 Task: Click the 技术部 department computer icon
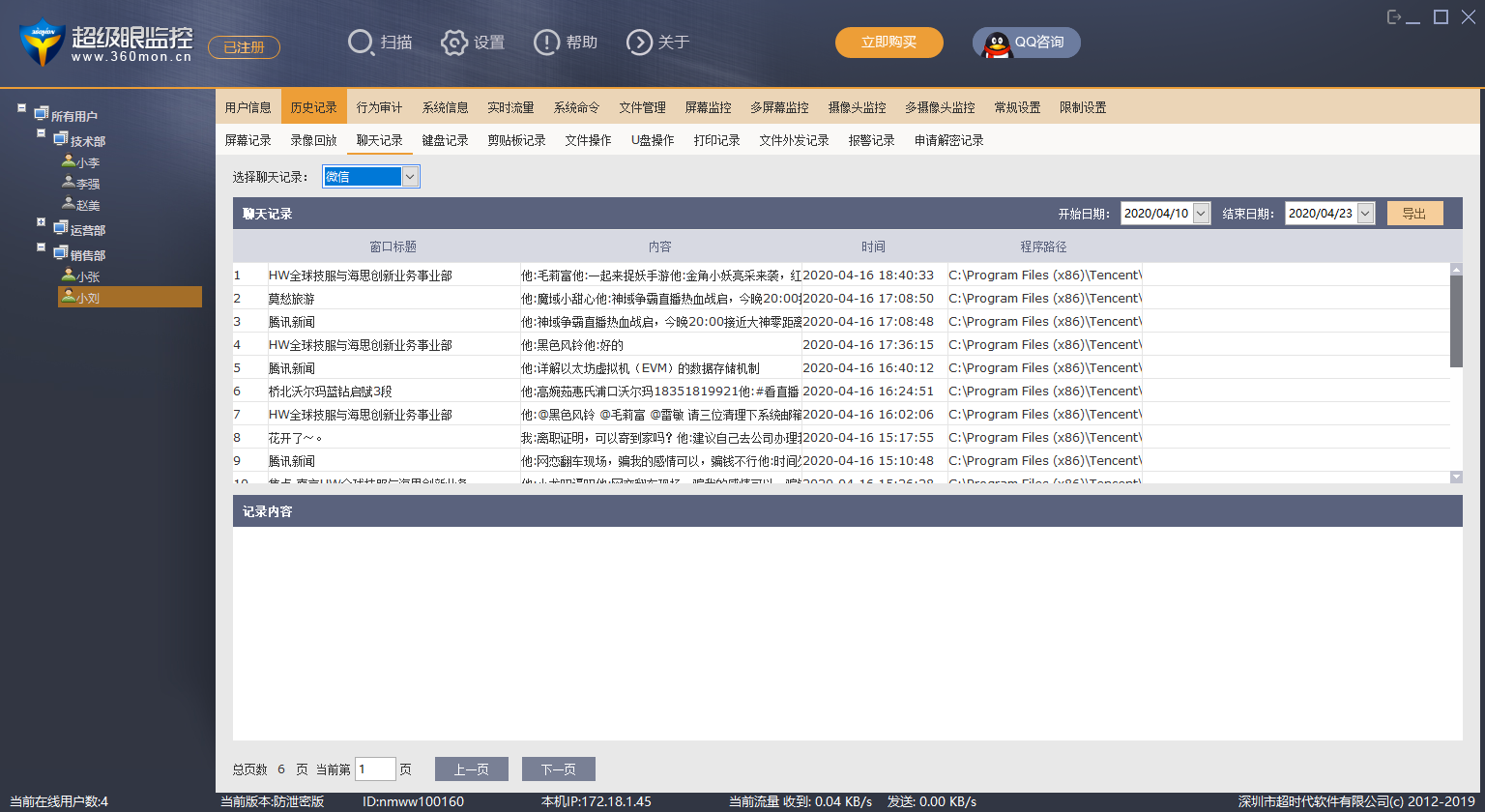(61, 140)
